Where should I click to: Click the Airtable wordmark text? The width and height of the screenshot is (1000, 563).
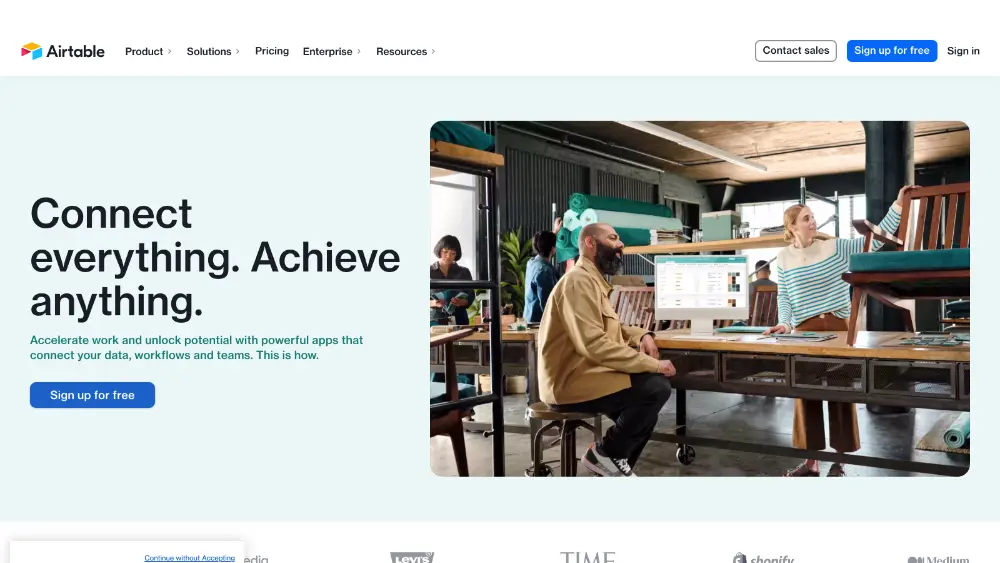[76, 51]
